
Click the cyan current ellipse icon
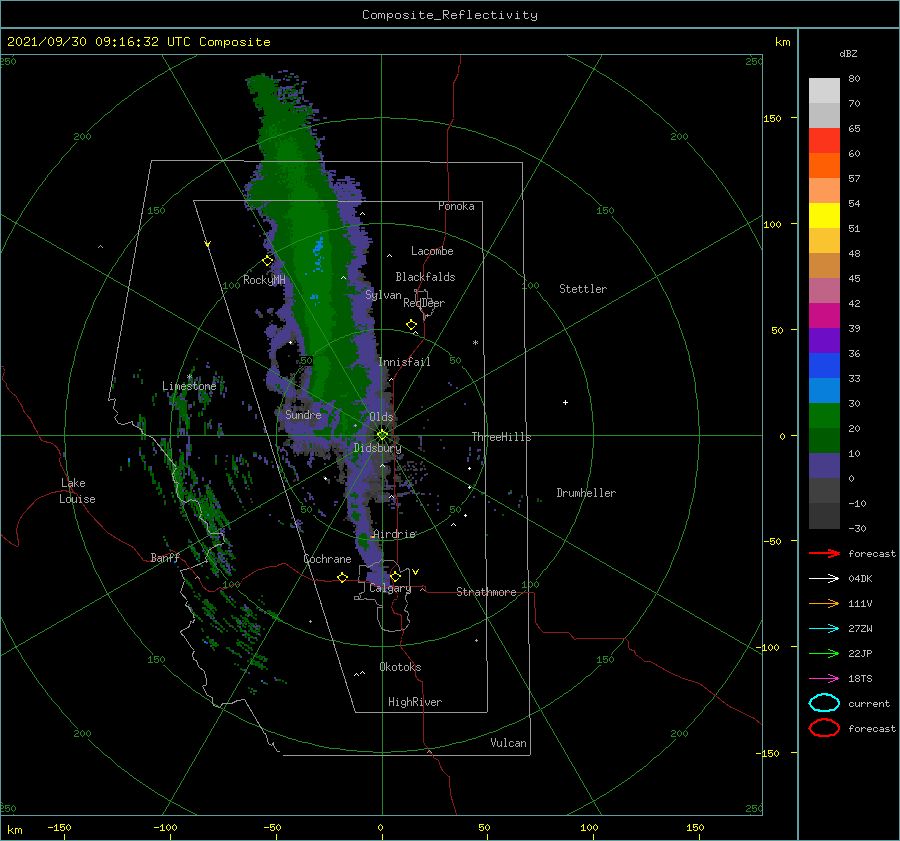(x=824, y=703)
